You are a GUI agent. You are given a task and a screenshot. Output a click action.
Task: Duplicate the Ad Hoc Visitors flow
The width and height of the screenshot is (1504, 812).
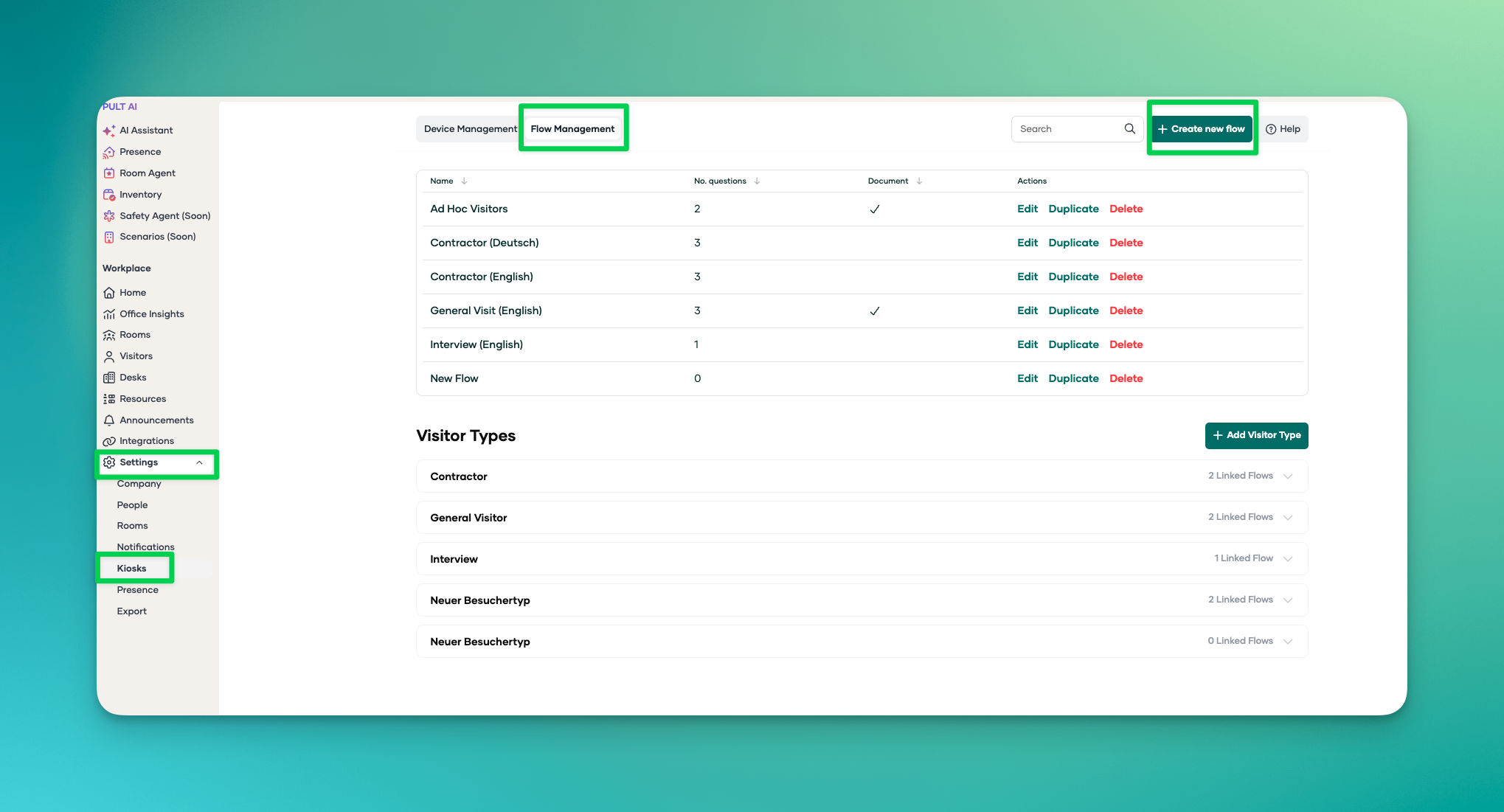point(1073,209)
